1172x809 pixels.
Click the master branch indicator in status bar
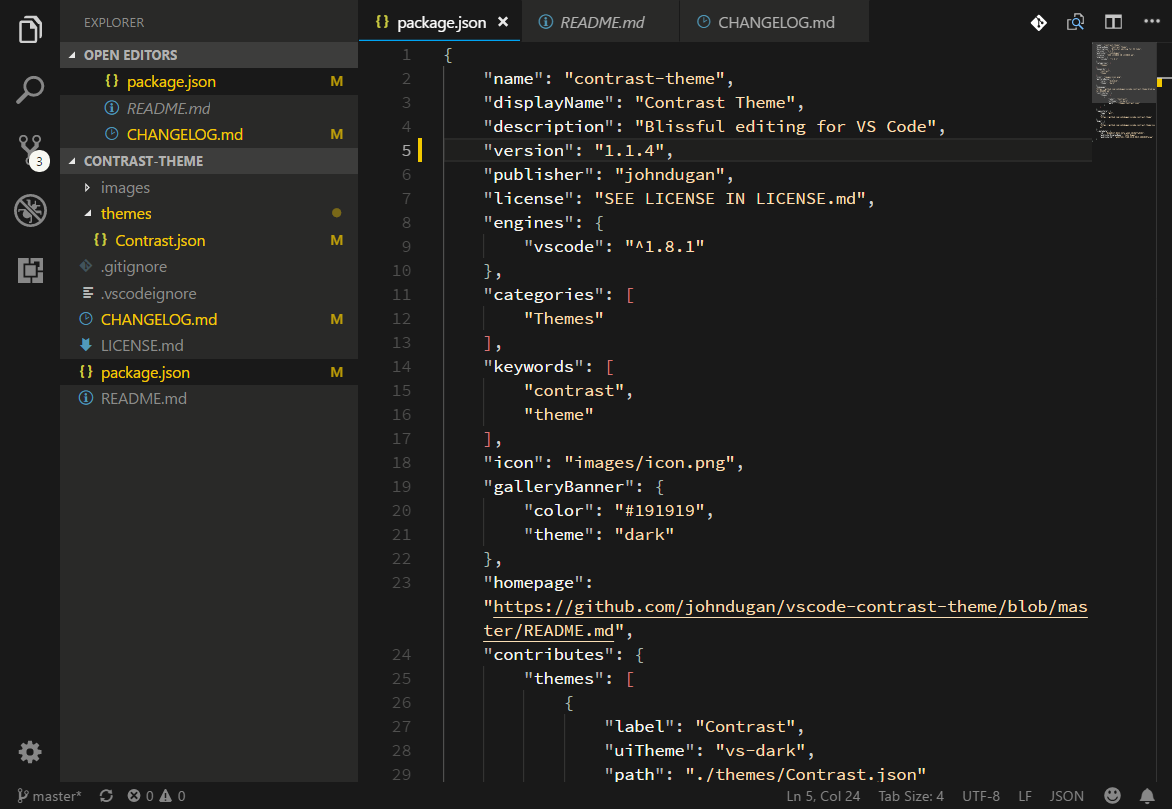click(x=49, y=796)
